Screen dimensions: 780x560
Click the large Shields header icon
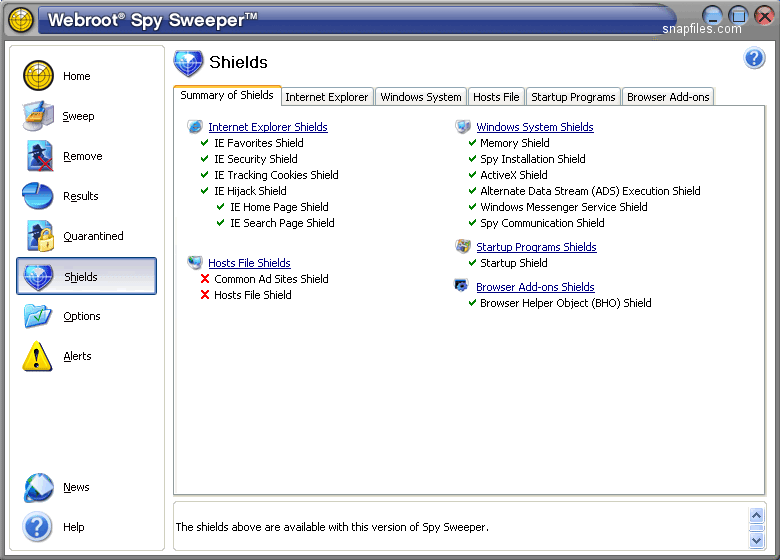(188, 63)
